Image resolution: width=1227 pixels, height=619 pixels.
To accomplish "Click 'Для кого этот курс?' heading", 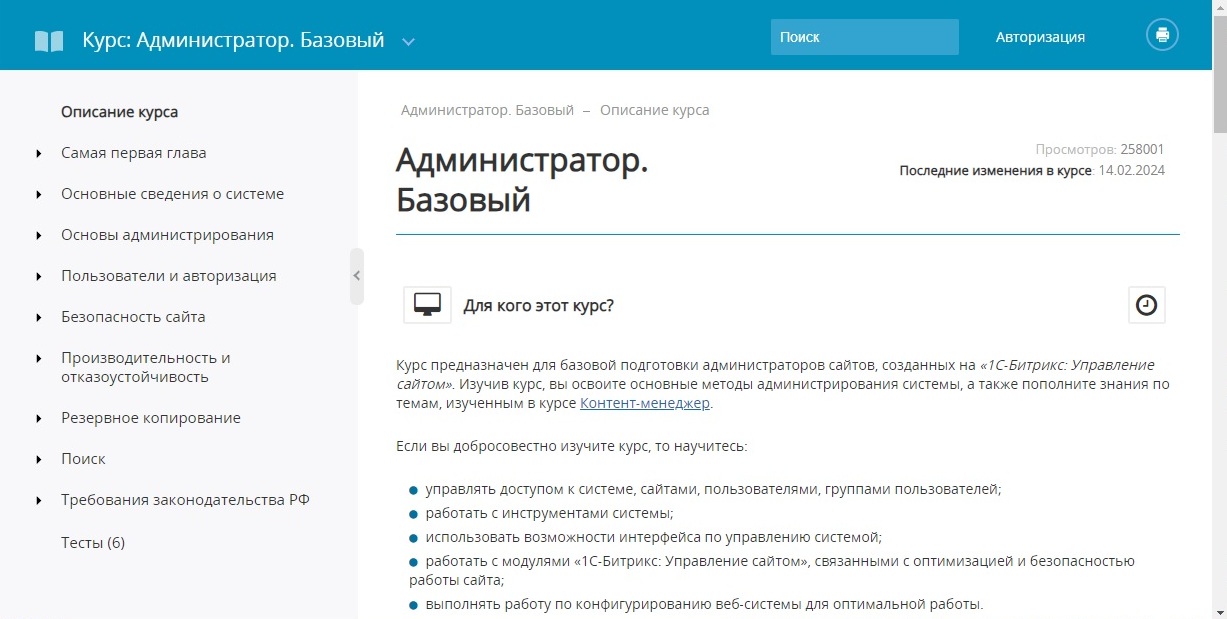I will pyautogui.click(x=538, y=305).
